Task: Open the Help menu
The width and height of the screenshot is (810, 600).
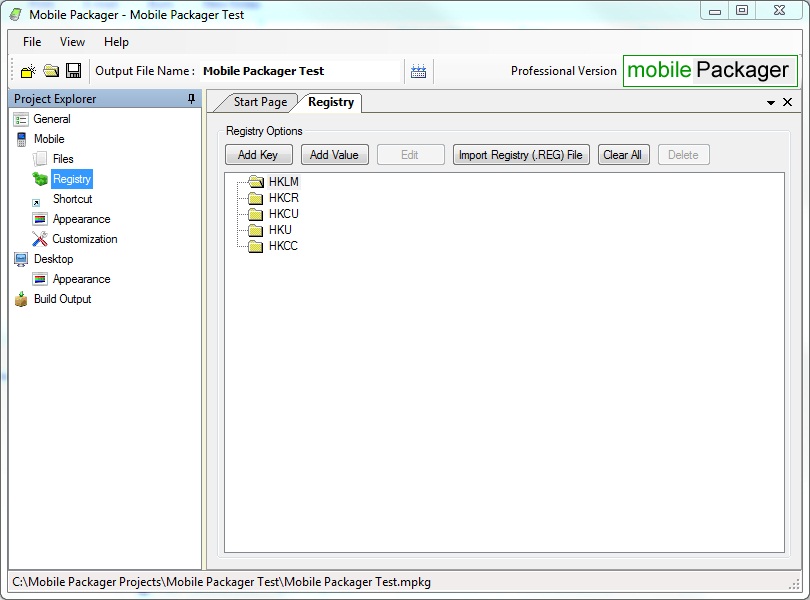Action: point(116,42)
